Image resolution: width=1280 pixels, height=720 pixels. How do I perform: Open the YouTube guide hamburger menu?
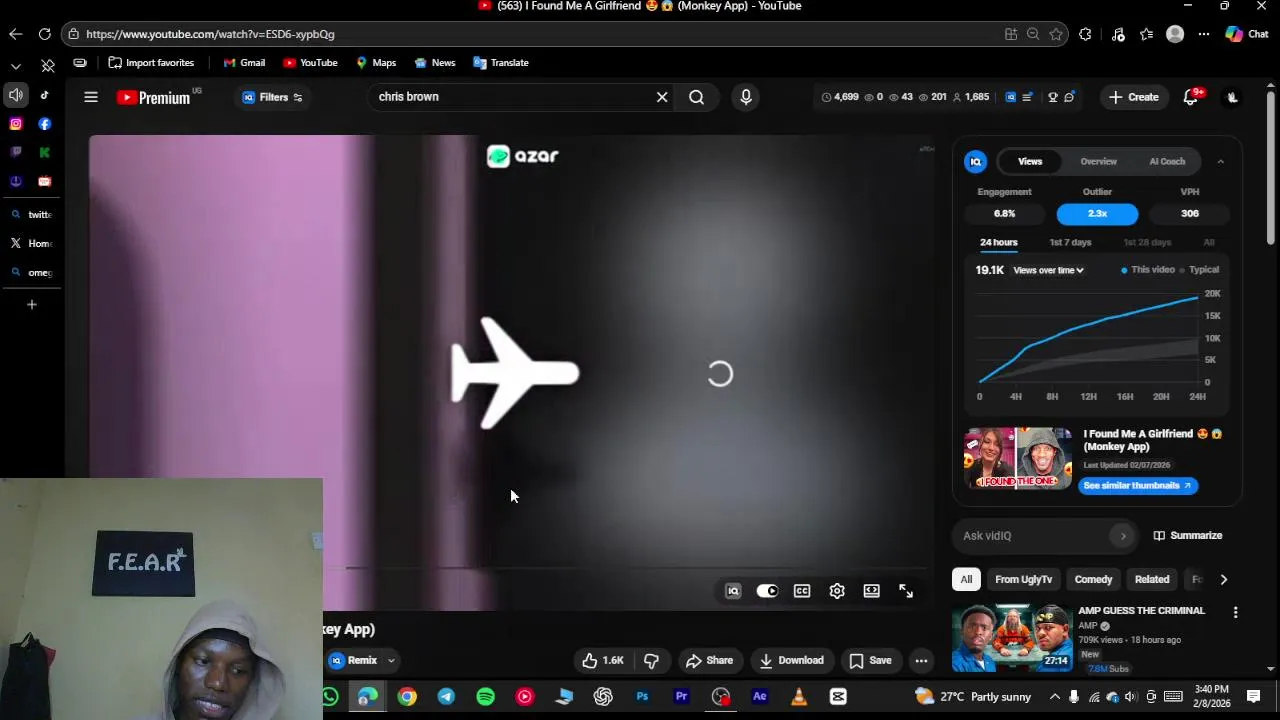91,97
